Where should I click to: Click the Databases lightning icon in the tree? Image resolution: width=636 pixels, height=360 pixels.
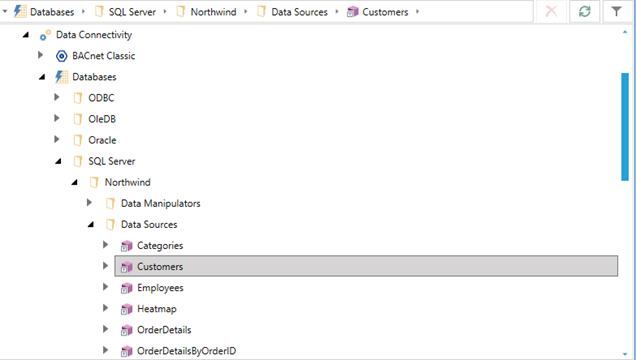61,77
